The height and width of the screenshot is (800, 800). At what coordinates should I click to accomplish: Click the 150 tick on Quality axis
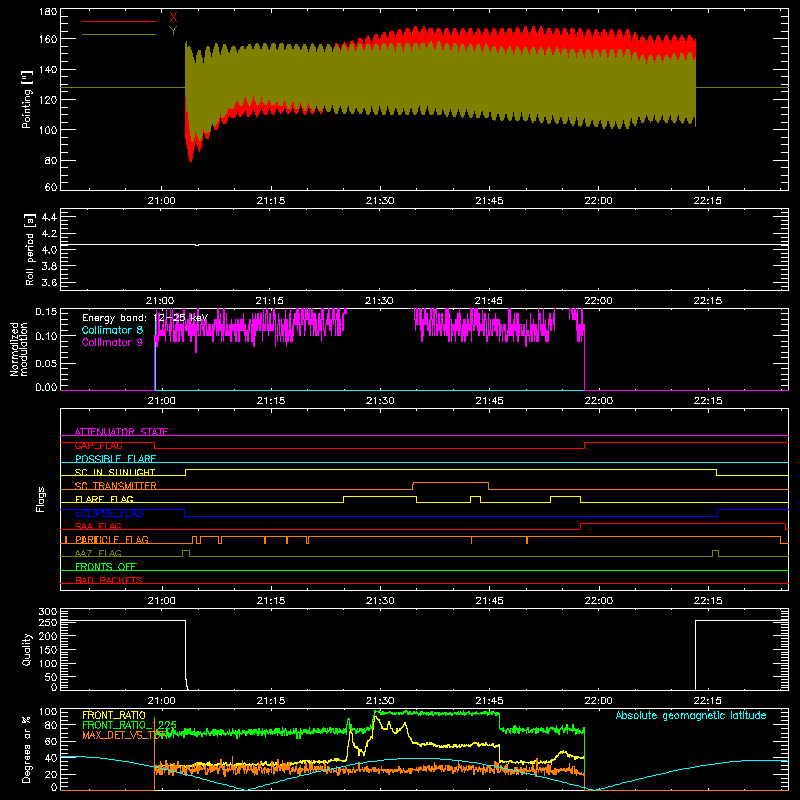coord(48,650)
